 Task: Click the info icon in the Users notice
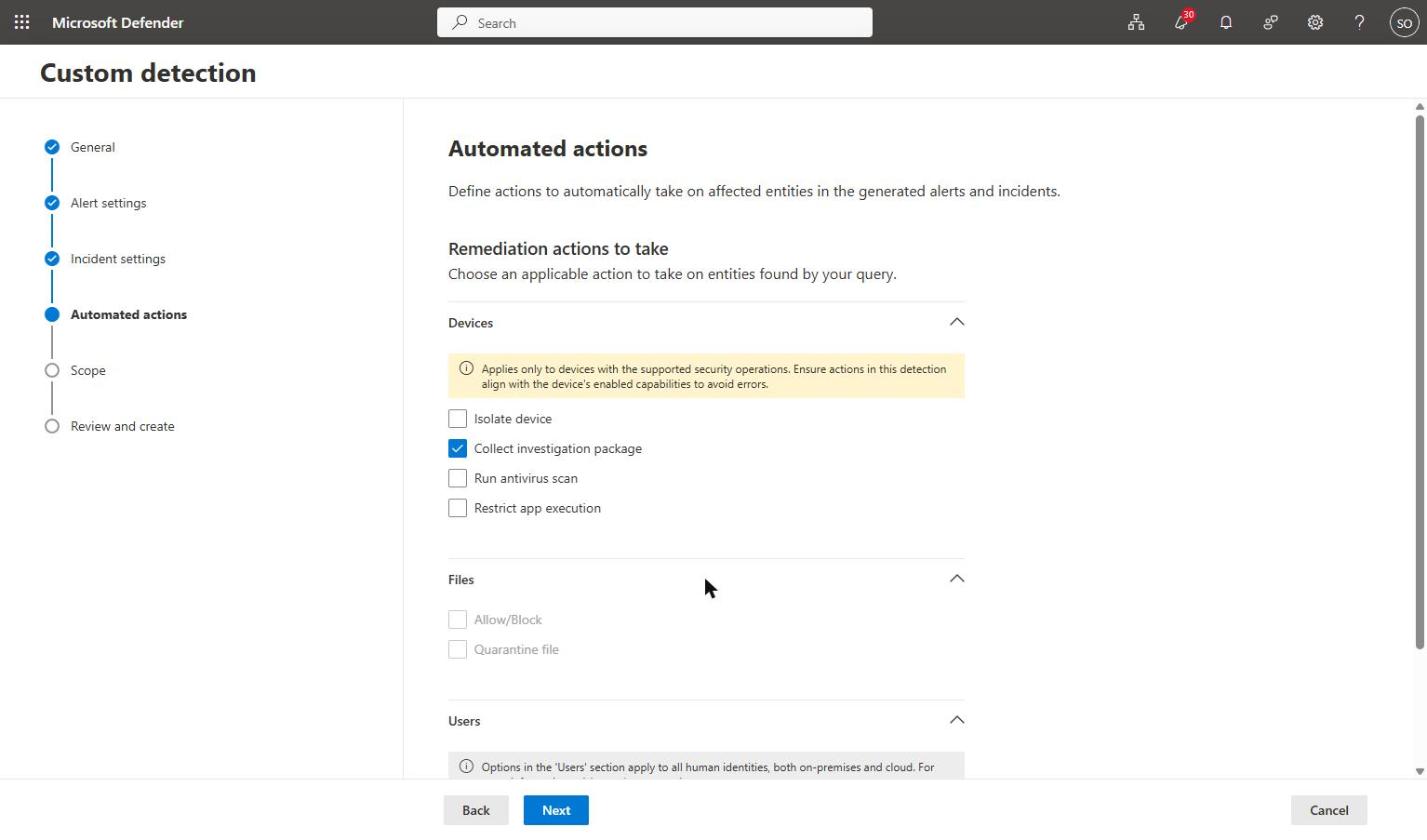(x=466, y=767)
